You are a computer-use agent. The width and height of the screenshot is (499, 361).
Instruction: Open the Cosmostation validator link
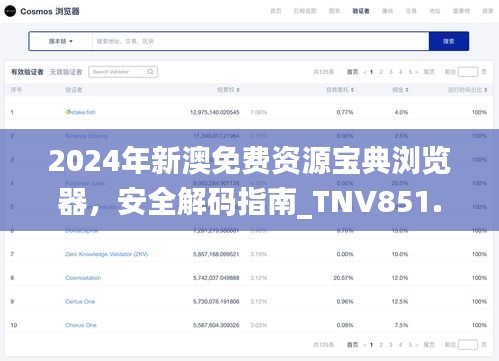click(x=83, y=278)
